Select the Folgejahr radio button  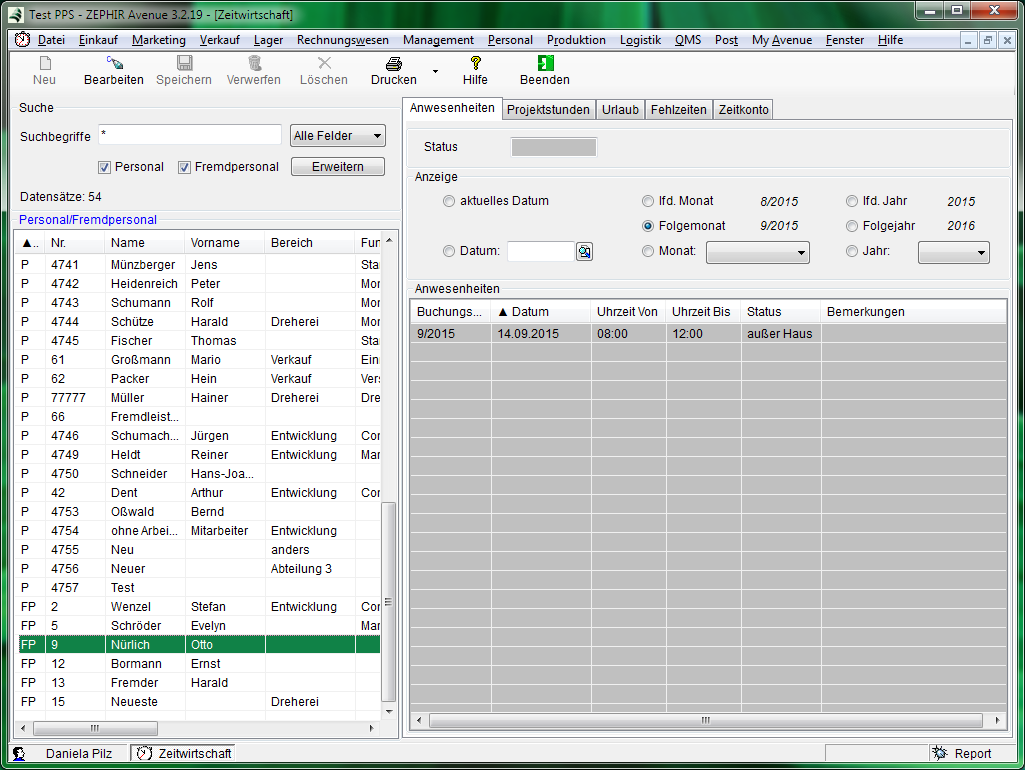tap(852, 226)
